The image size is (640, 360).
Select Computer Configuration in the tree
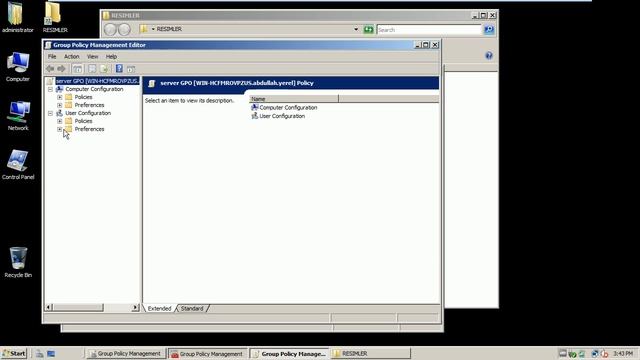pyautogui.click(x=94, y=89)
